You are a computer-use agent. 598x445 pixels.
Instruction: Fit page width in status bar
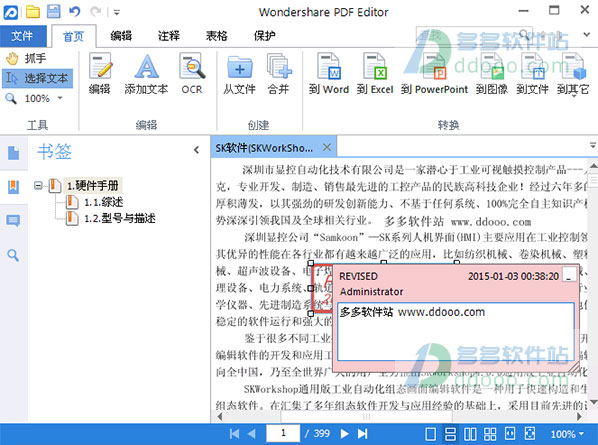[x=510, y=434]
